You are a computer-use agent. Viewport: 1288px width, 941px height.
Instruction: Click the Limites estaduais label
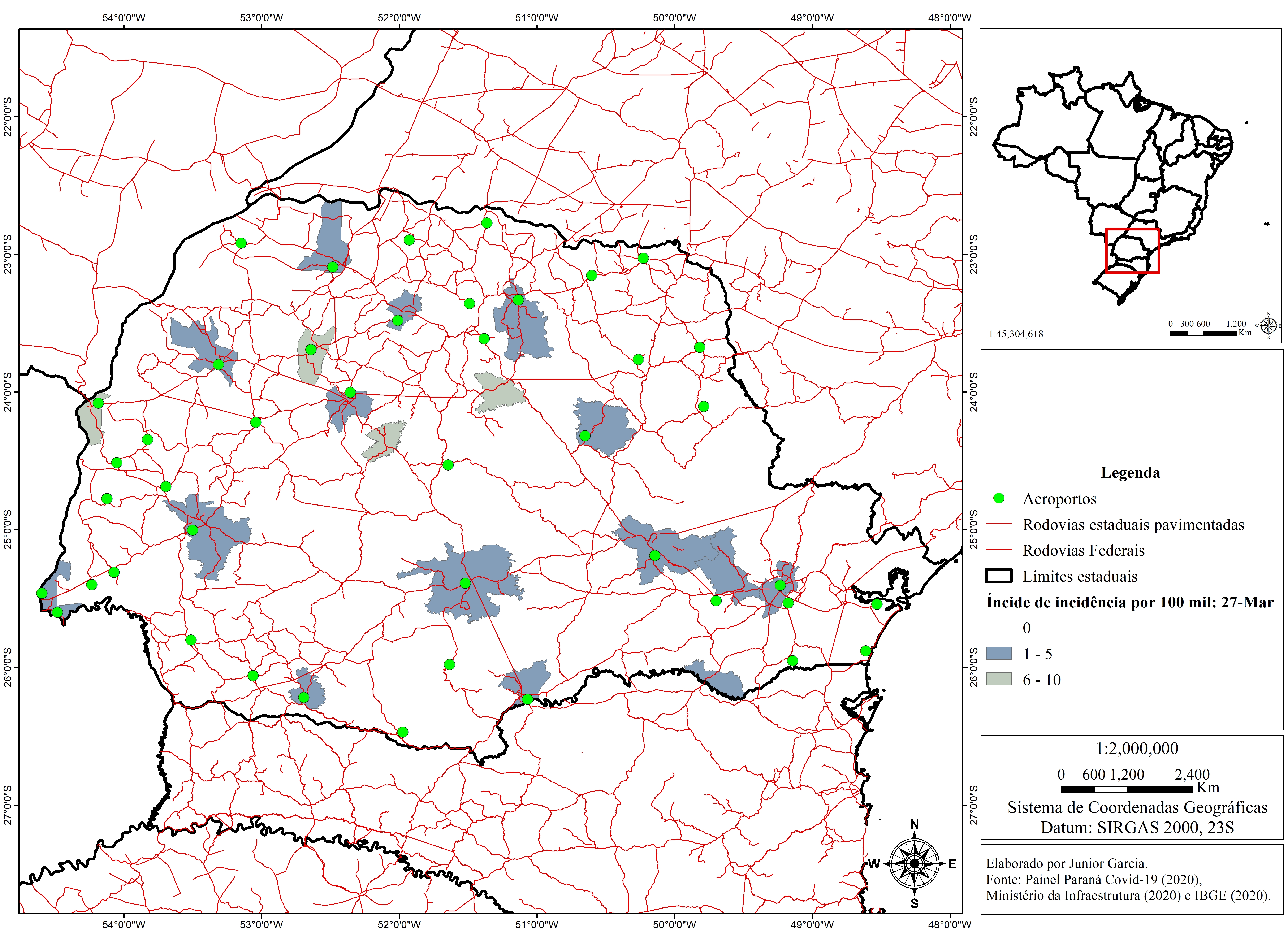click(x=1080, y=576)
